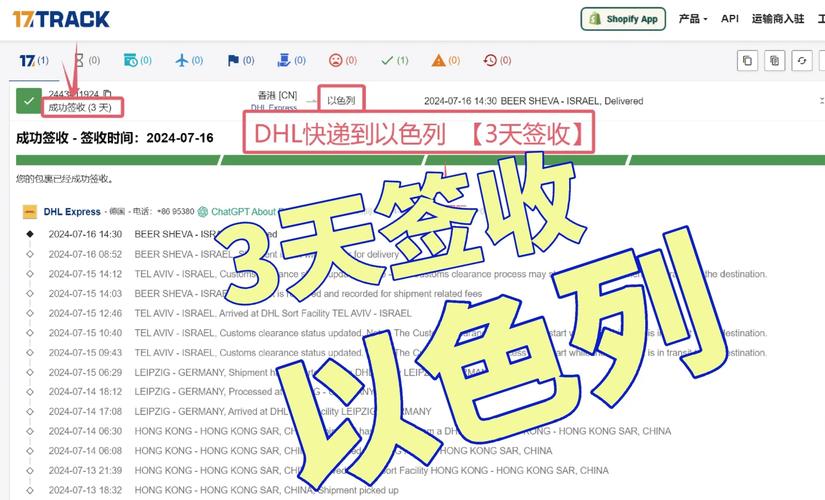The height and width of the screenshot is (500, 825).
Task: Click the 2024-07-15 14:03 BEER SHEVA row
Action: (x=265, y=294)
